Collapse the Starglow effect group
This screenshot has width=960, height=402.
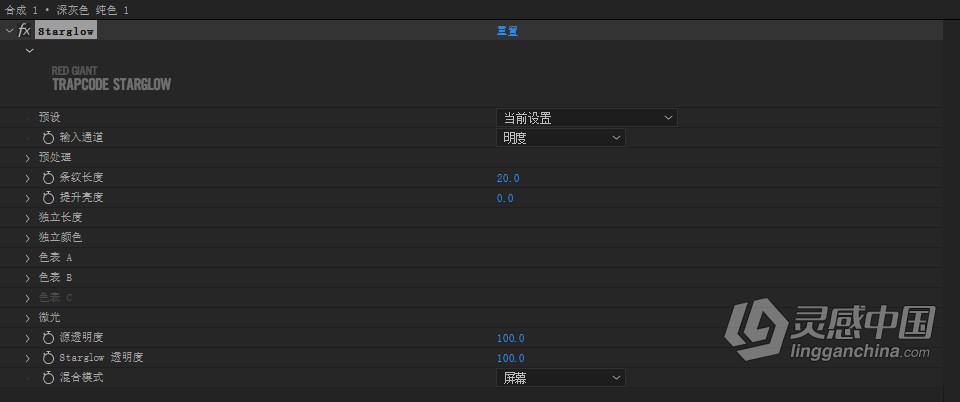click(9, 31)
